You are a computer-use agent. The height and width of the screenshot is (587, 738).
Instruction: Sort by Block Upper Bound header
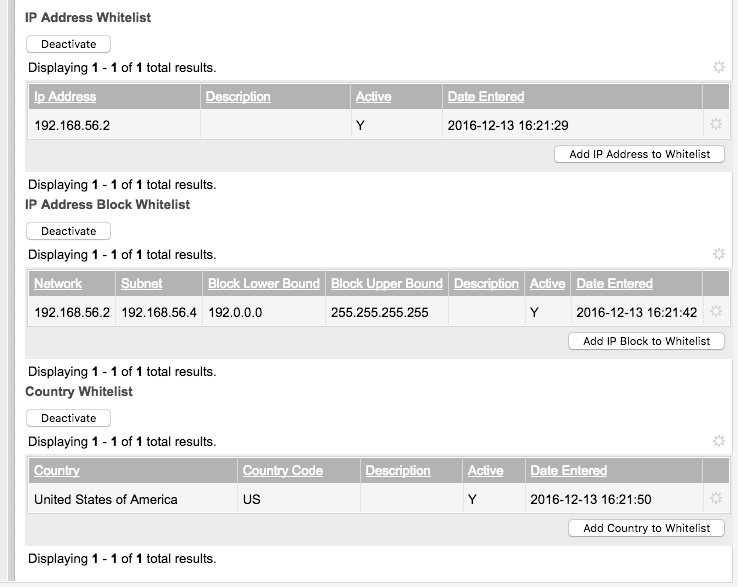[x=387, y=283]
